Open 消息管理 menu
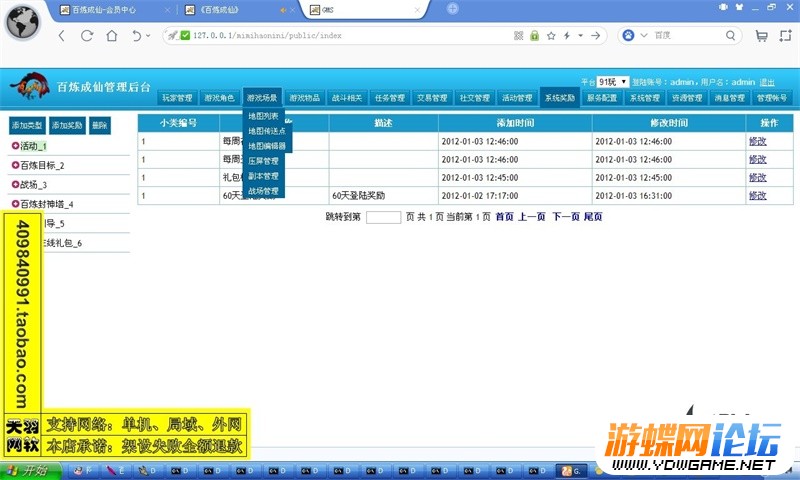 click(x=730, y=98)
